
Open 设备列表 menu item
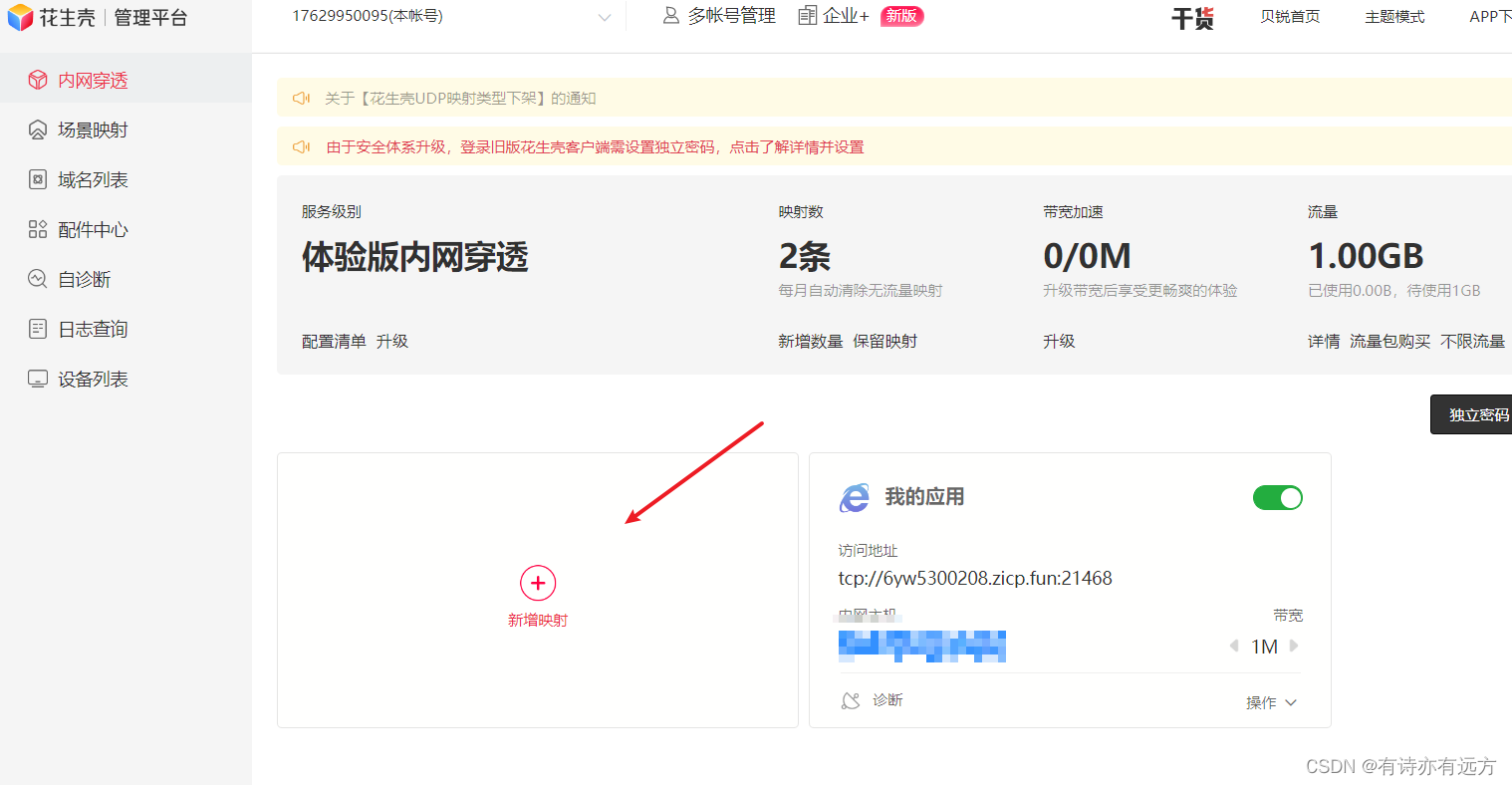coord(126,379)
